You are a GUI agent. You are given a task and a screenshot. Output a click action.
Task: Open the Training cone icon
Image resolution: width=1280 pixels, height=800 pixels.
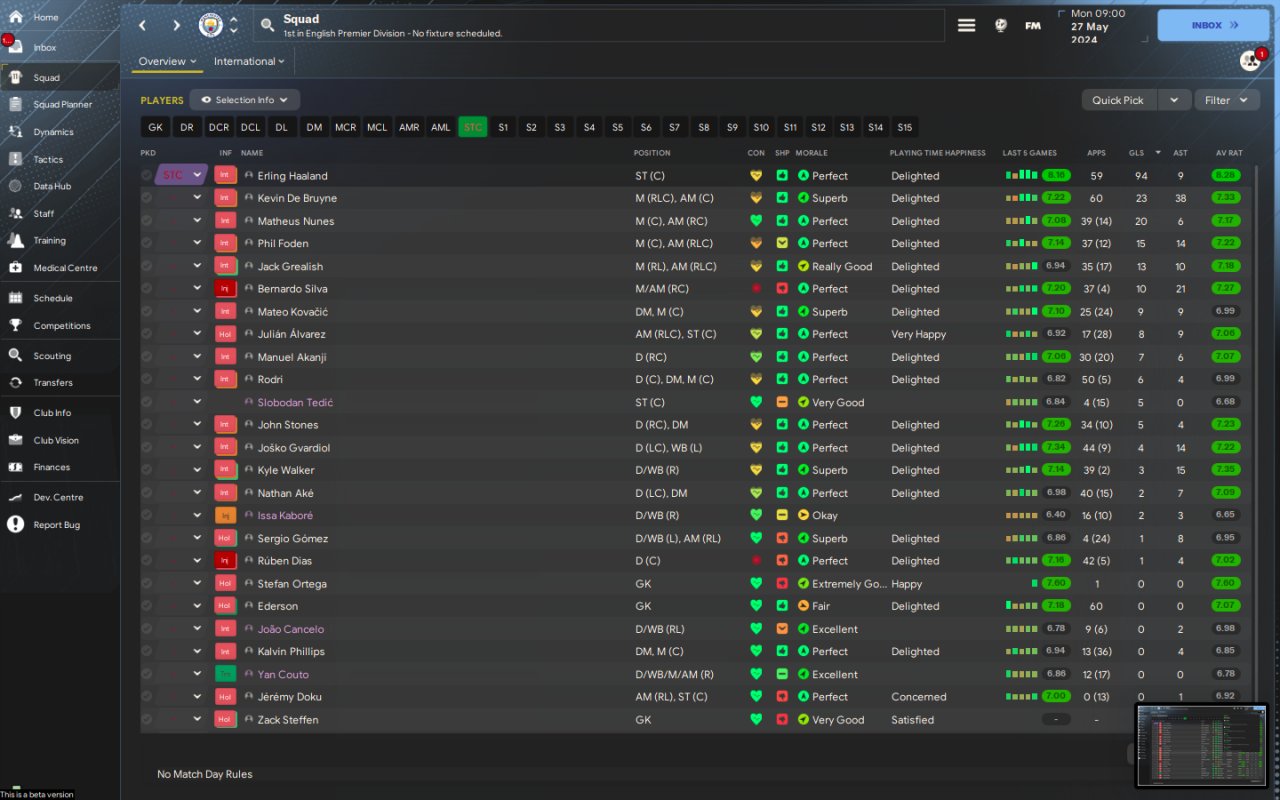tap(15, 240)
